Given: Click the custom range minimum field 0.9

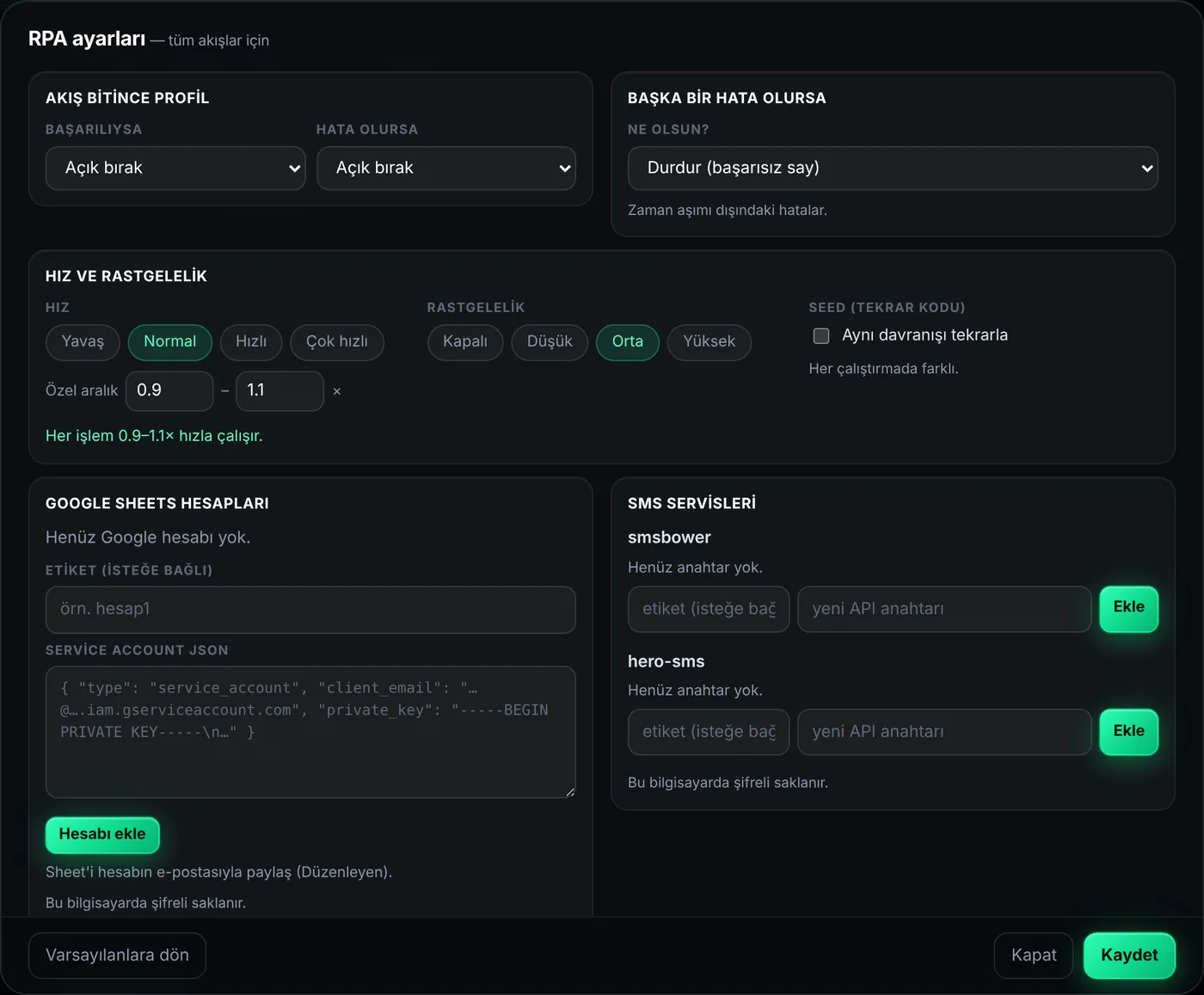Looking at the screenshot, I should point(169,390).
